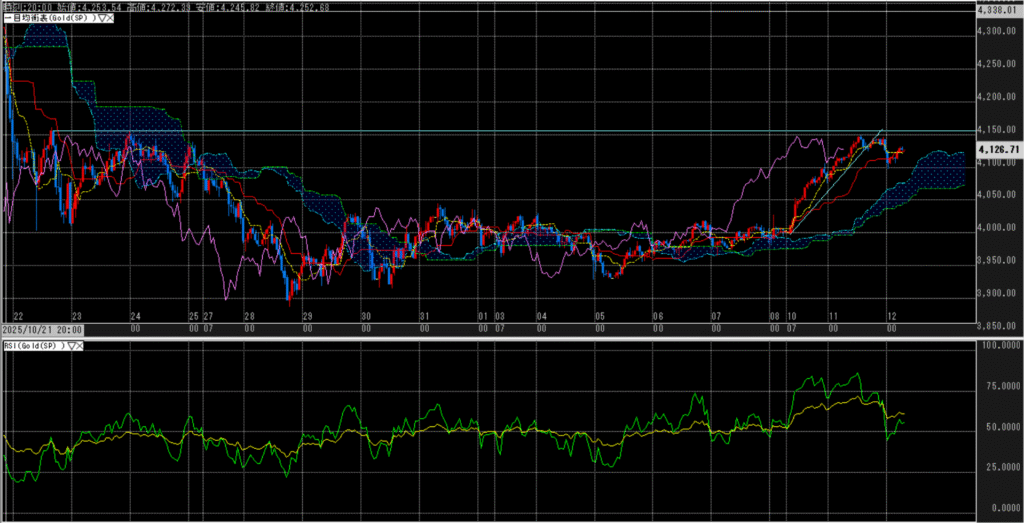Click the current price label 4,126.71

tap(997, 150)
